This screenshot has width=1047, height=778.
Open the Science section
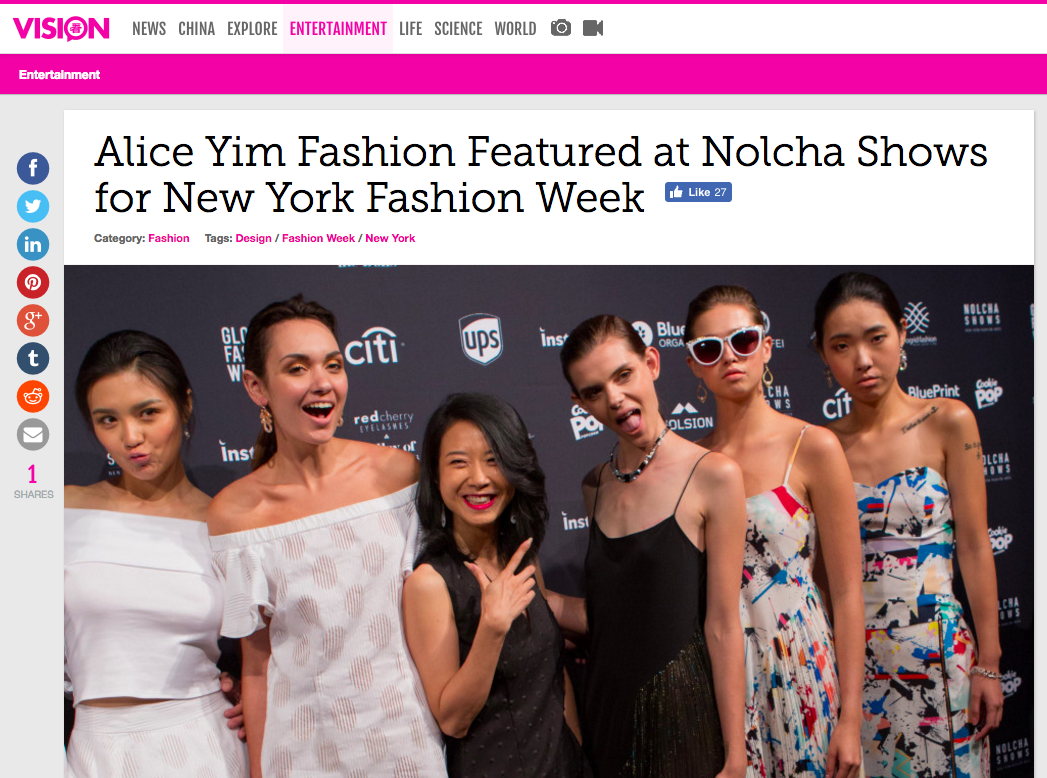tap(458, 29)
